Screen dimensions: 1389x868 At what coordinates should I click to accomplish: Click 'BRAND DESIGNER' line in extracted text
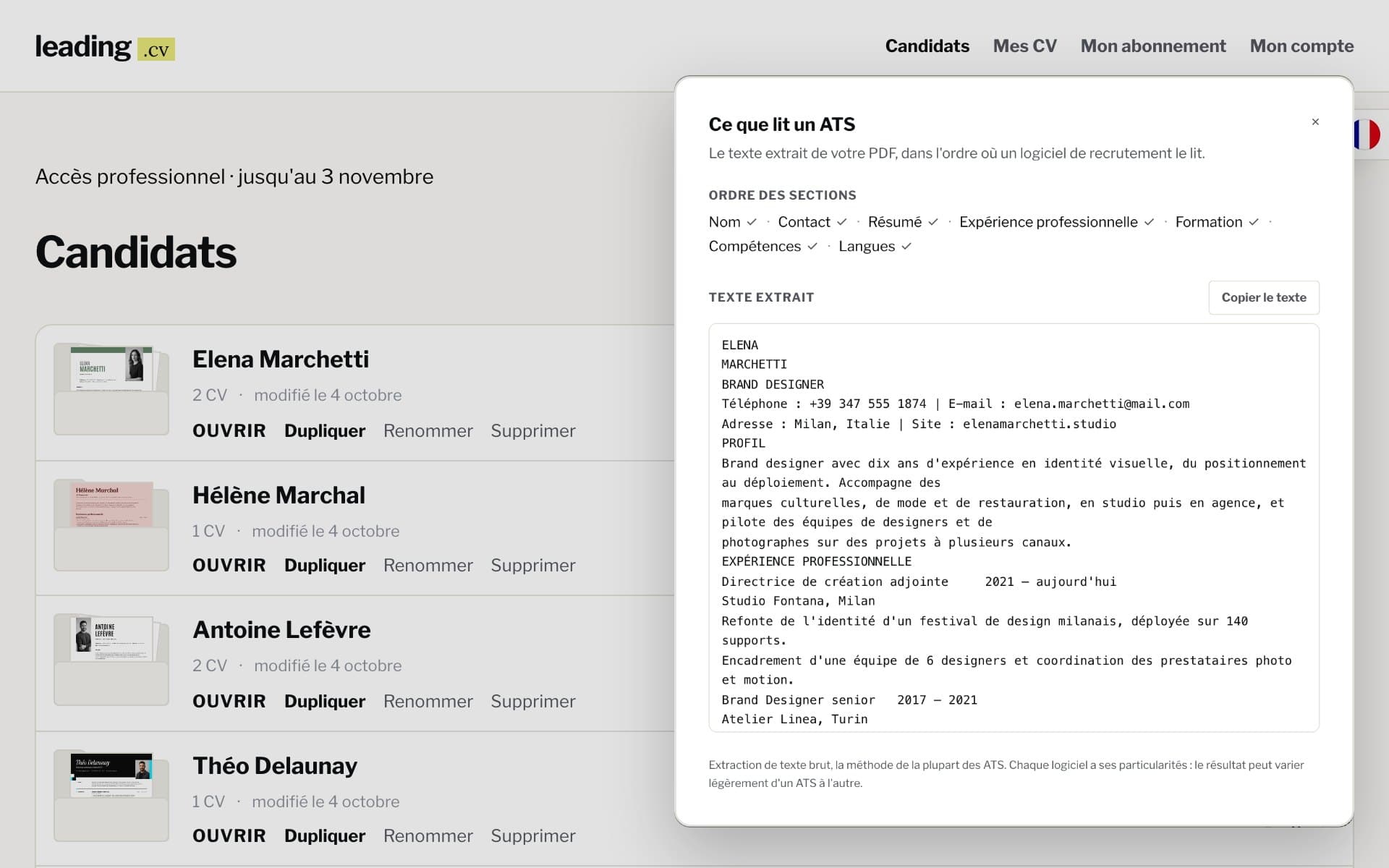(773, 384)
